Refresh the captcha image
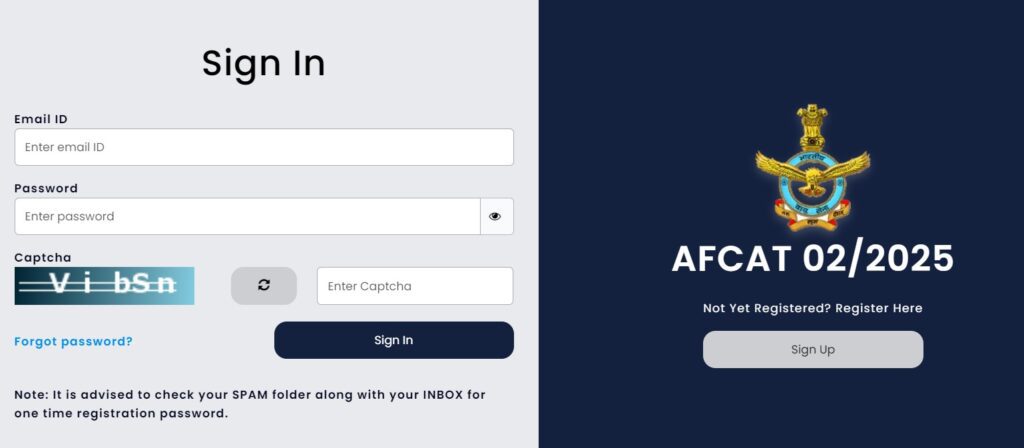This screenshot has width=1024, height=448. 264,285
